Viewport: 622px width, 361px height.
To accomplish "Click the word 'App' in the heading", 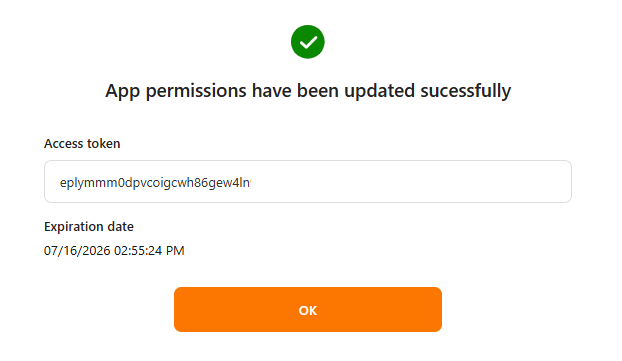I will [x=123, y=91].
